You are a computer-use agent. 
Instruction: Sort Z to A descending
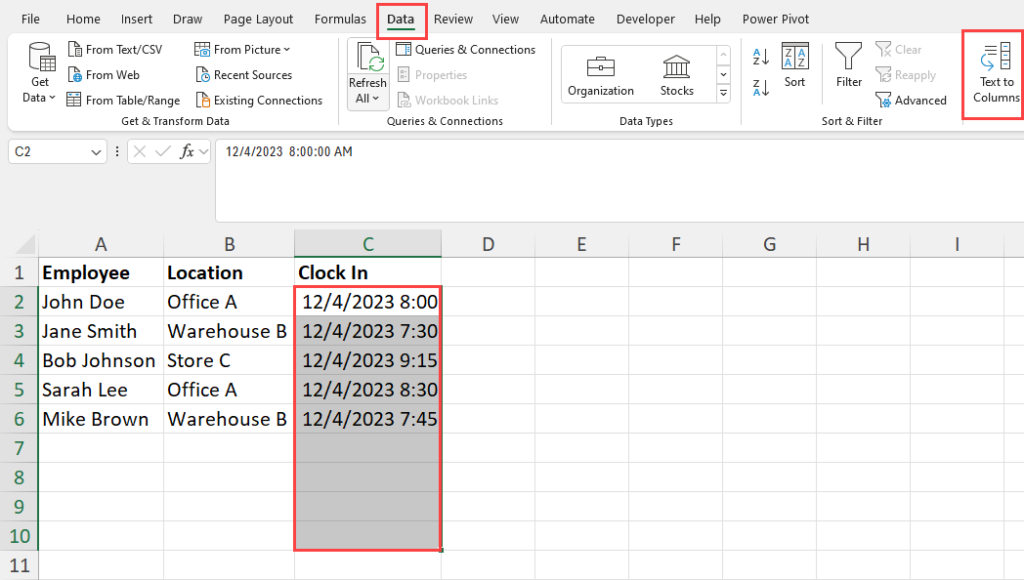click(761, 88)
